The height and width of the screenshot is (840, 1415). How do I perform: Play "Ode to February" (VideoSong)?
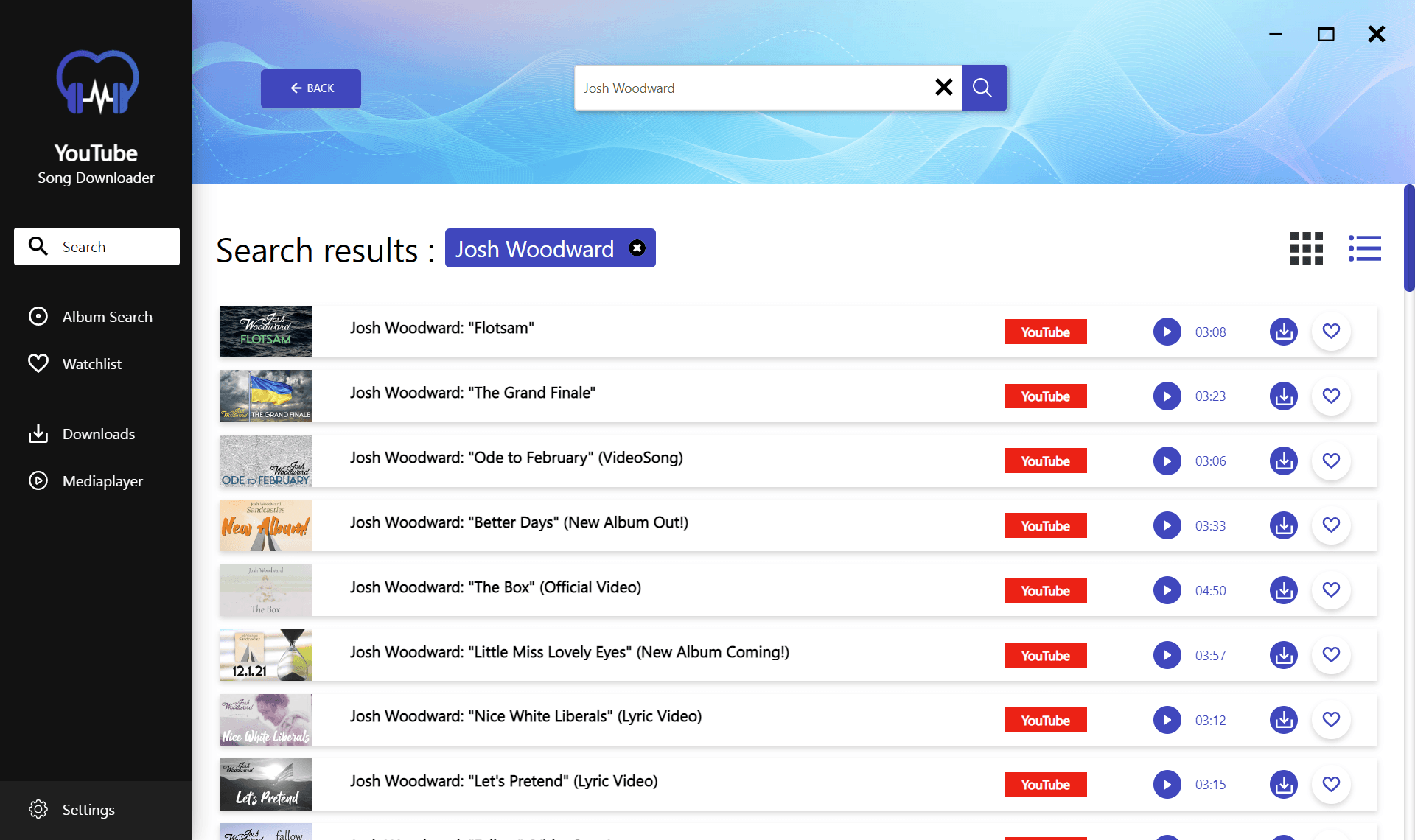tap(1167, 461)
